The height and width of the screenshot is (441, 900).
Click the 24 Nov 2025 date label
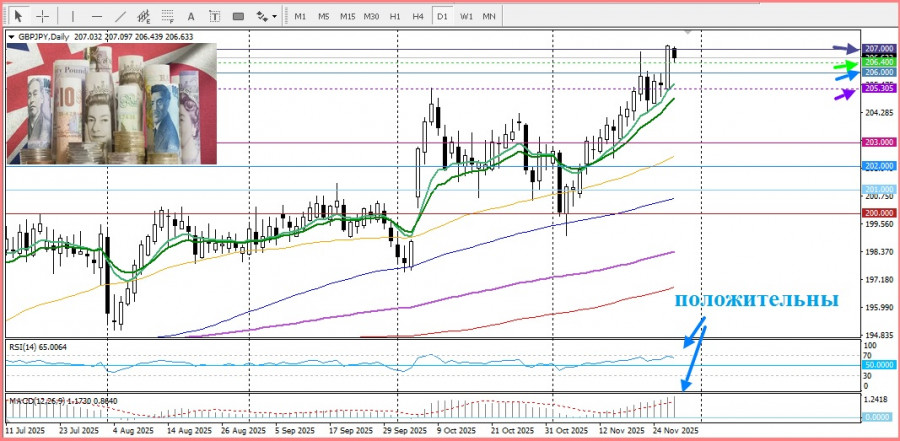(x=675, y=430)
